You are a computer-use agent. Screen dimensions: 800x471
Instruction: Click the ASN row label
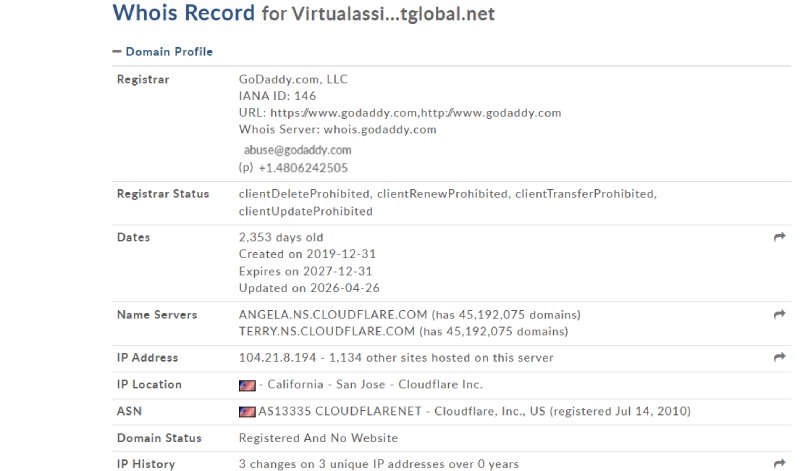coord(129,411)
